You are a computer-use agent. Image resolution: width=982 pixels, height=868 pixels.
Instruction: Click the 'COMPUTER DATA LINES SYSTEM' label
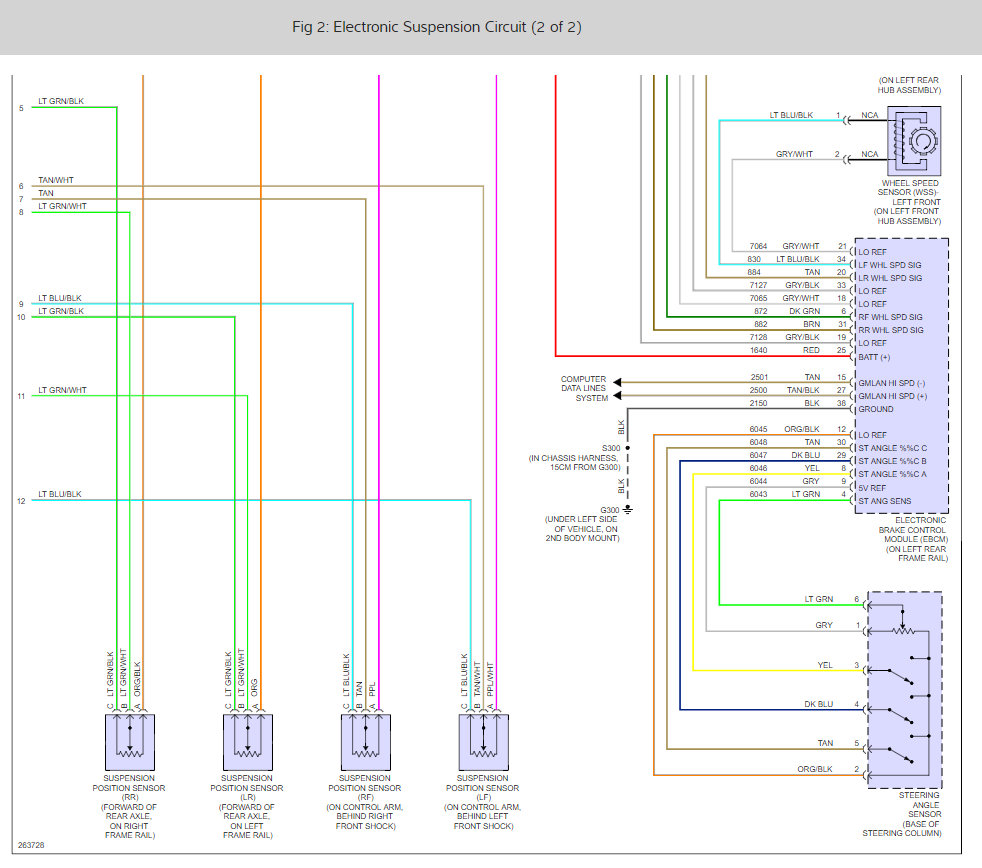coord(584,388)
